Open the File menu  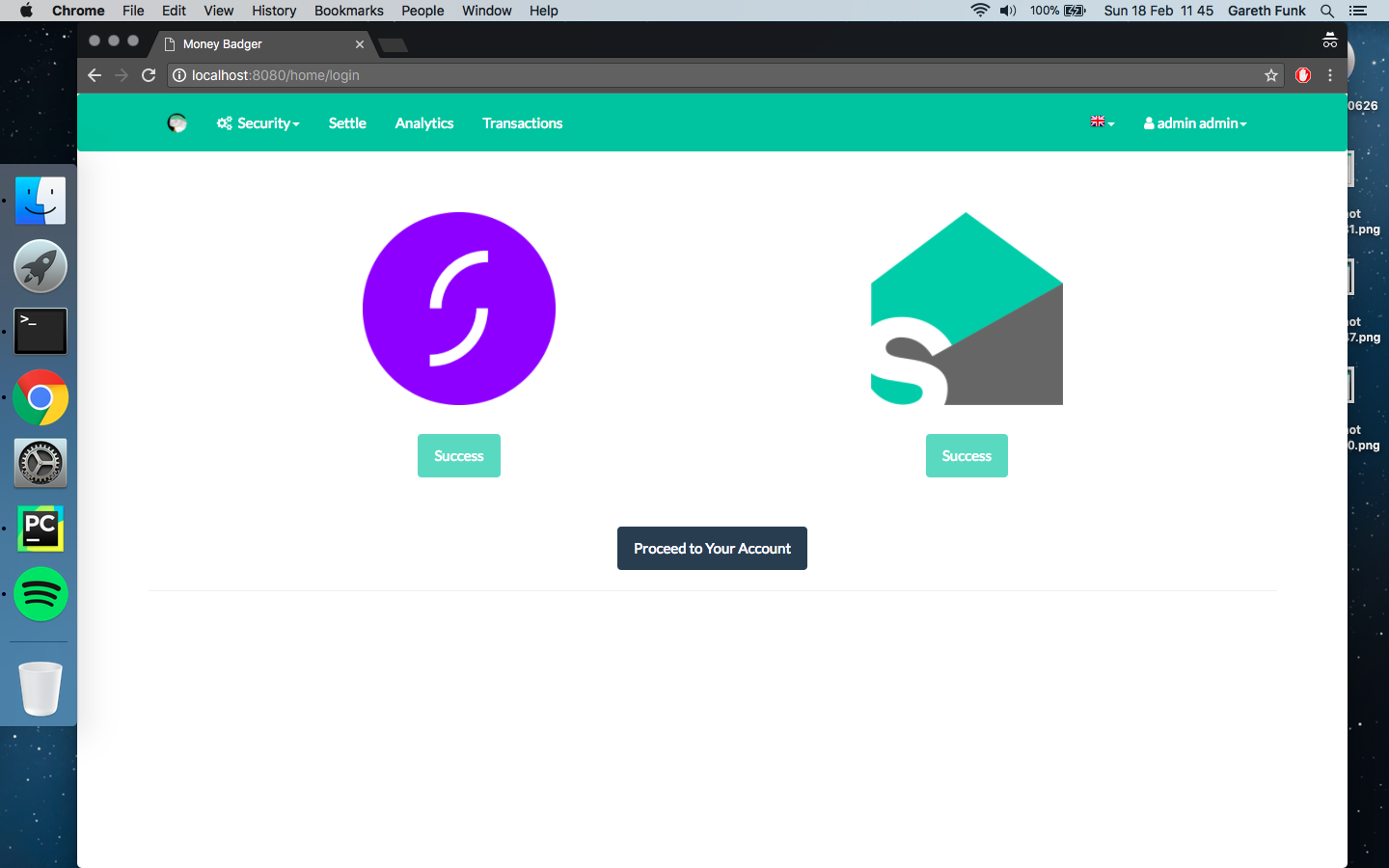(x=133, y=11)
